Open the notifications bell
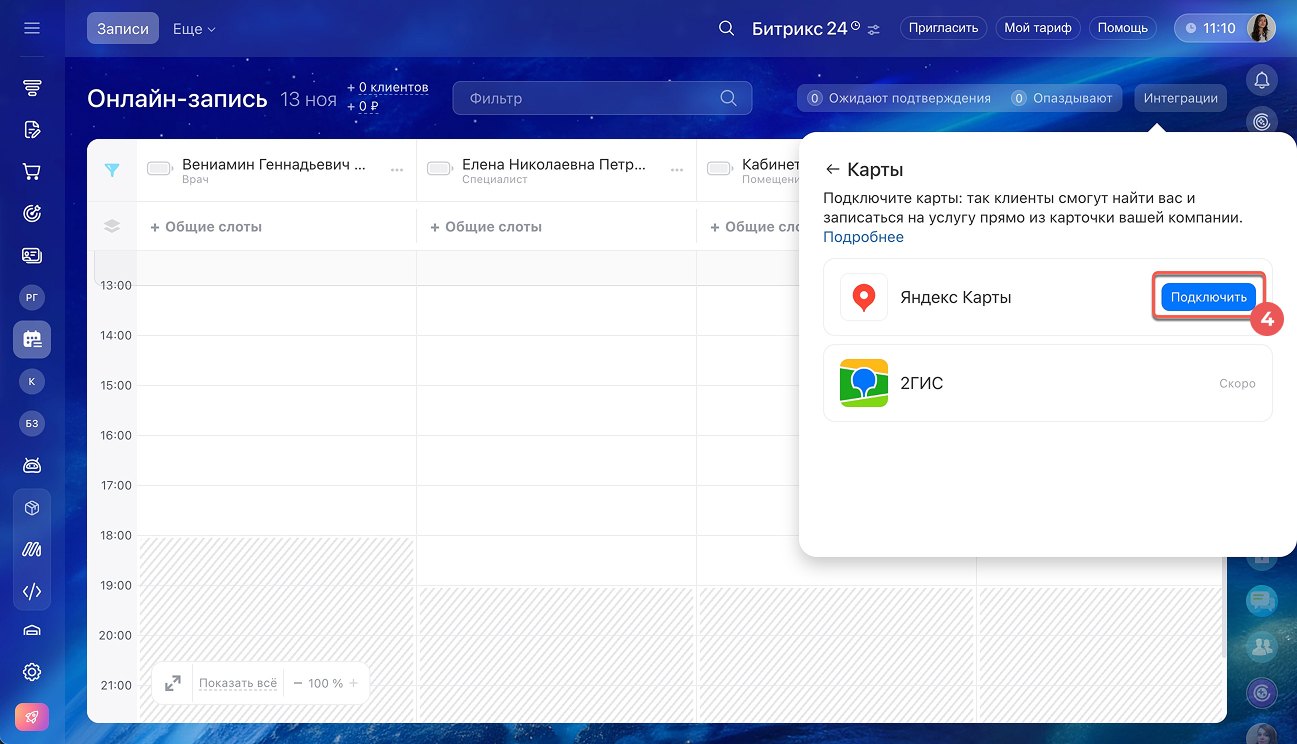This screenshot has height=744, width=1297. (1262, 80)
